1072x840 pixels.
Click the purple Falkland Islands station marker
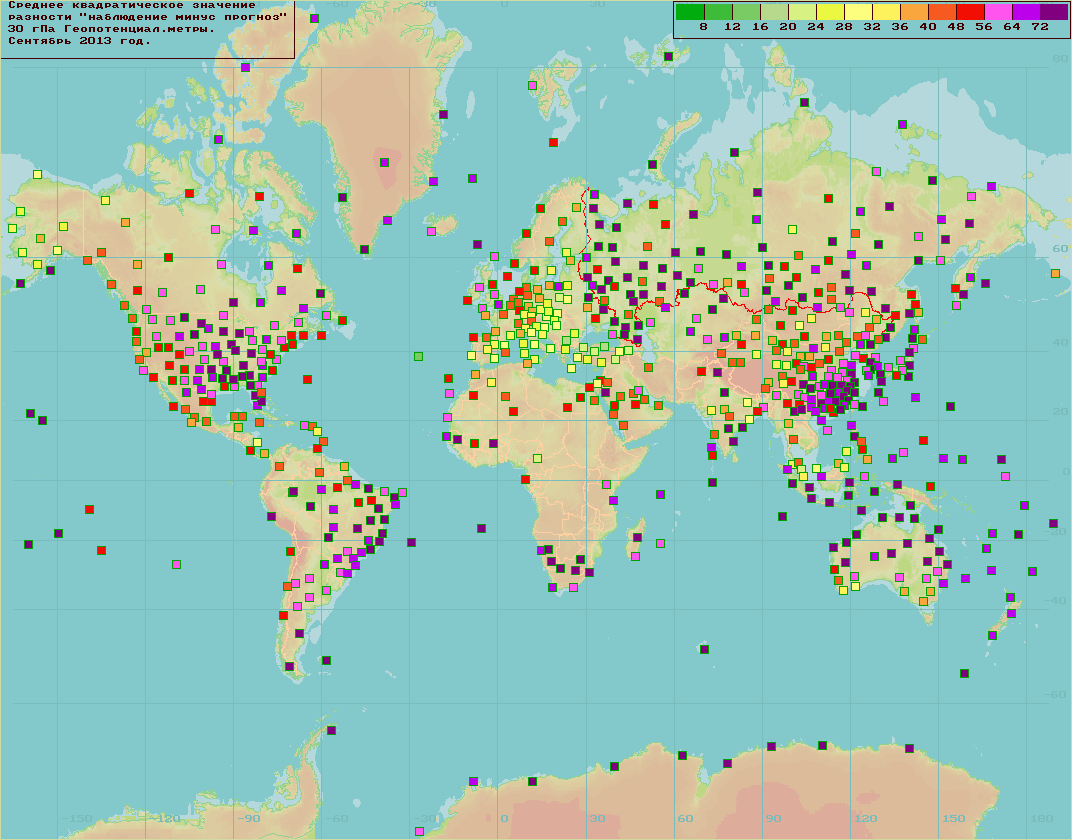coord(327,660)
